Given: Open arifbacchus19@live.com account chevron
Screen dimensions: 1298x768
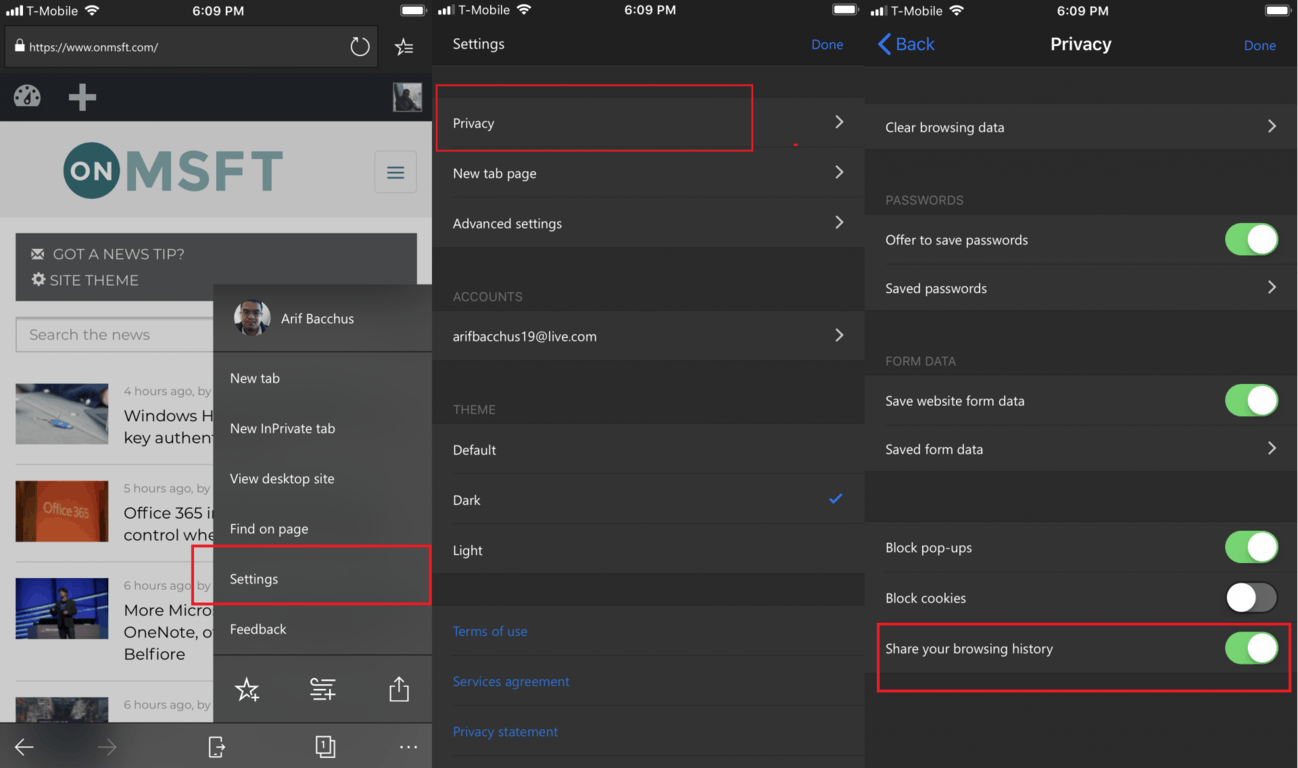Looking at the screenshot, I should (839, 335).
